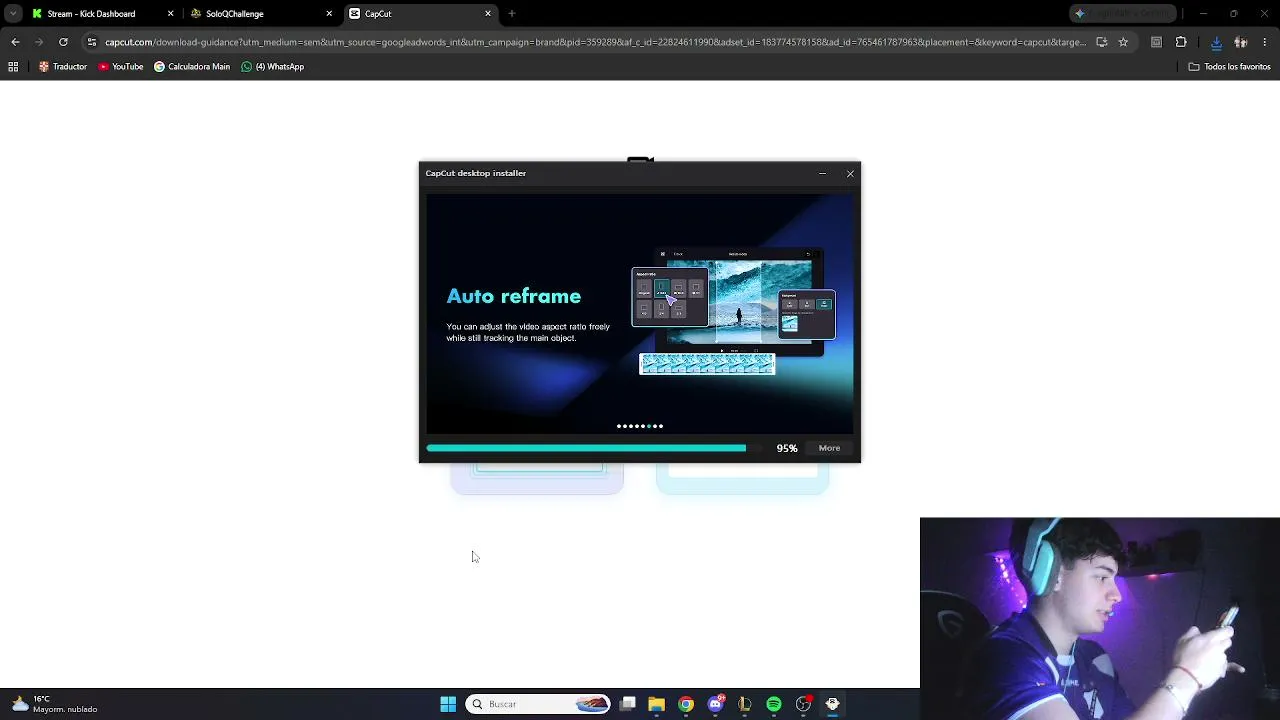Open Task View on the taskbar

(628, 704)
